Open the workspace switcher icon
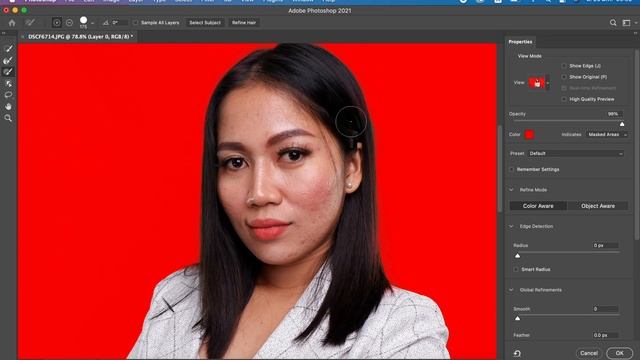640x360 pixels. click(x=627, y=23)
